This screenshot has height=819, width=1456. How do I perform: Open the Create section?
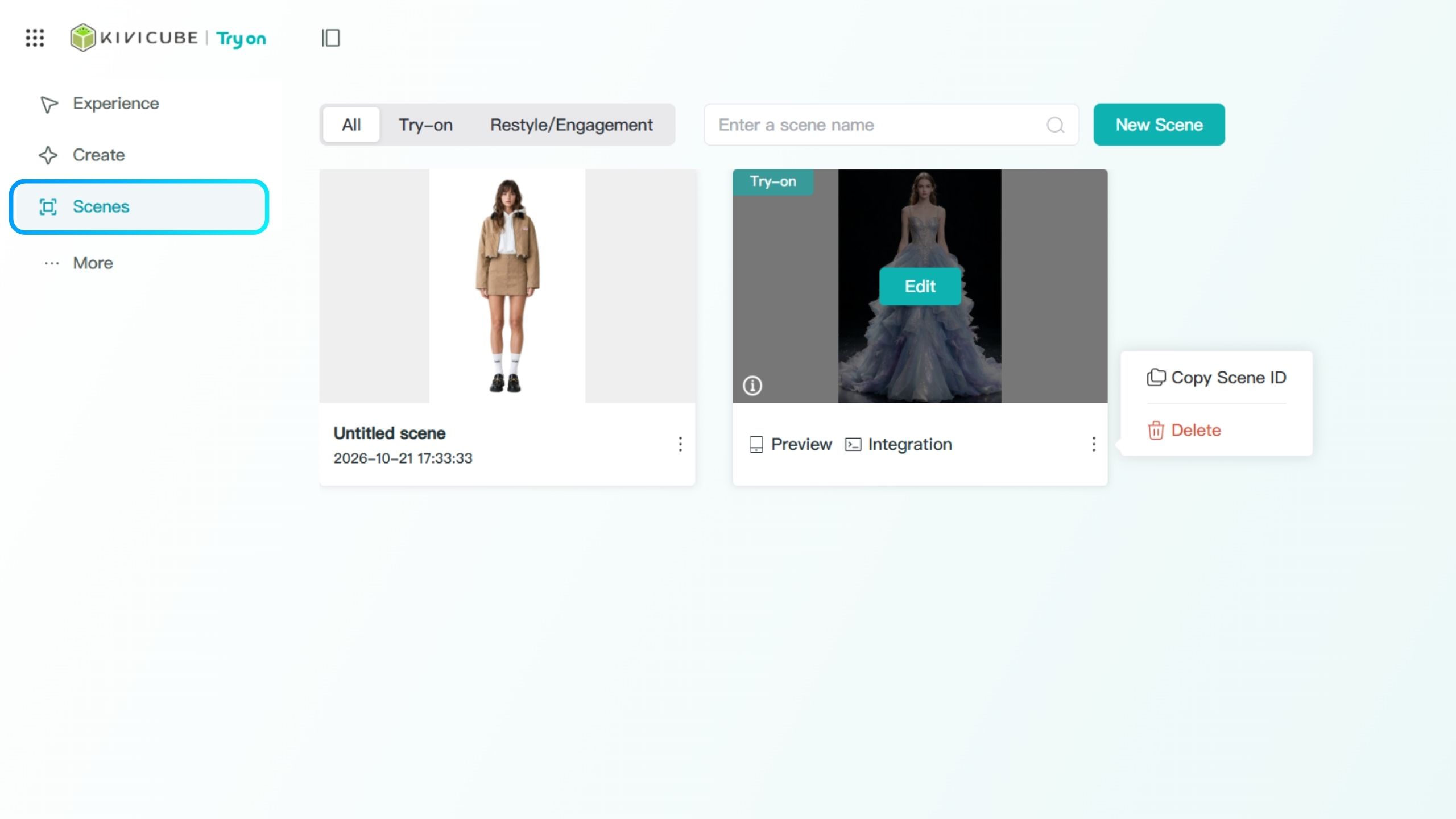82,155
